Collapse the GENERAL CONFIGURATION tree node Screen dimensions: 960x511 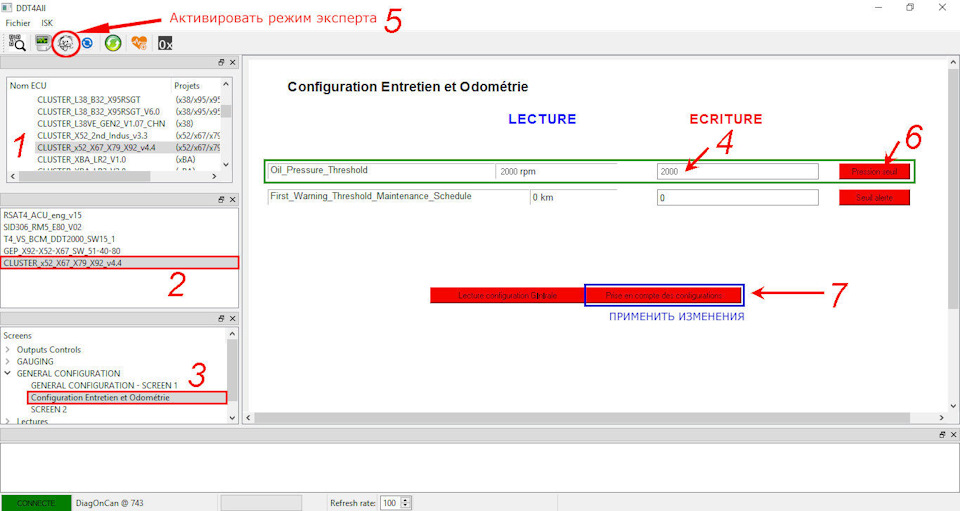click(x=7, y=373)
